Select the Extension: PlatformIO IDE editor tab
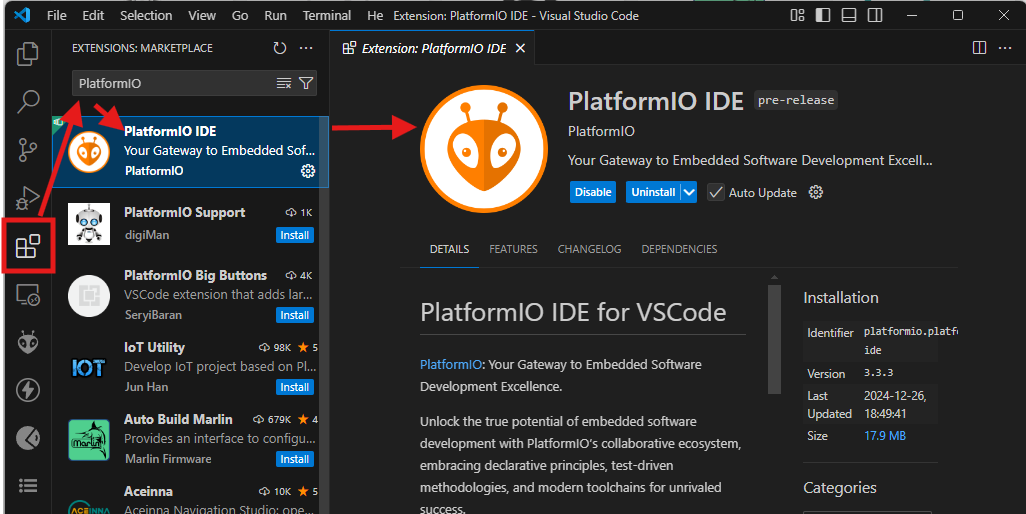1026x514 pixels. coord(434,48)
